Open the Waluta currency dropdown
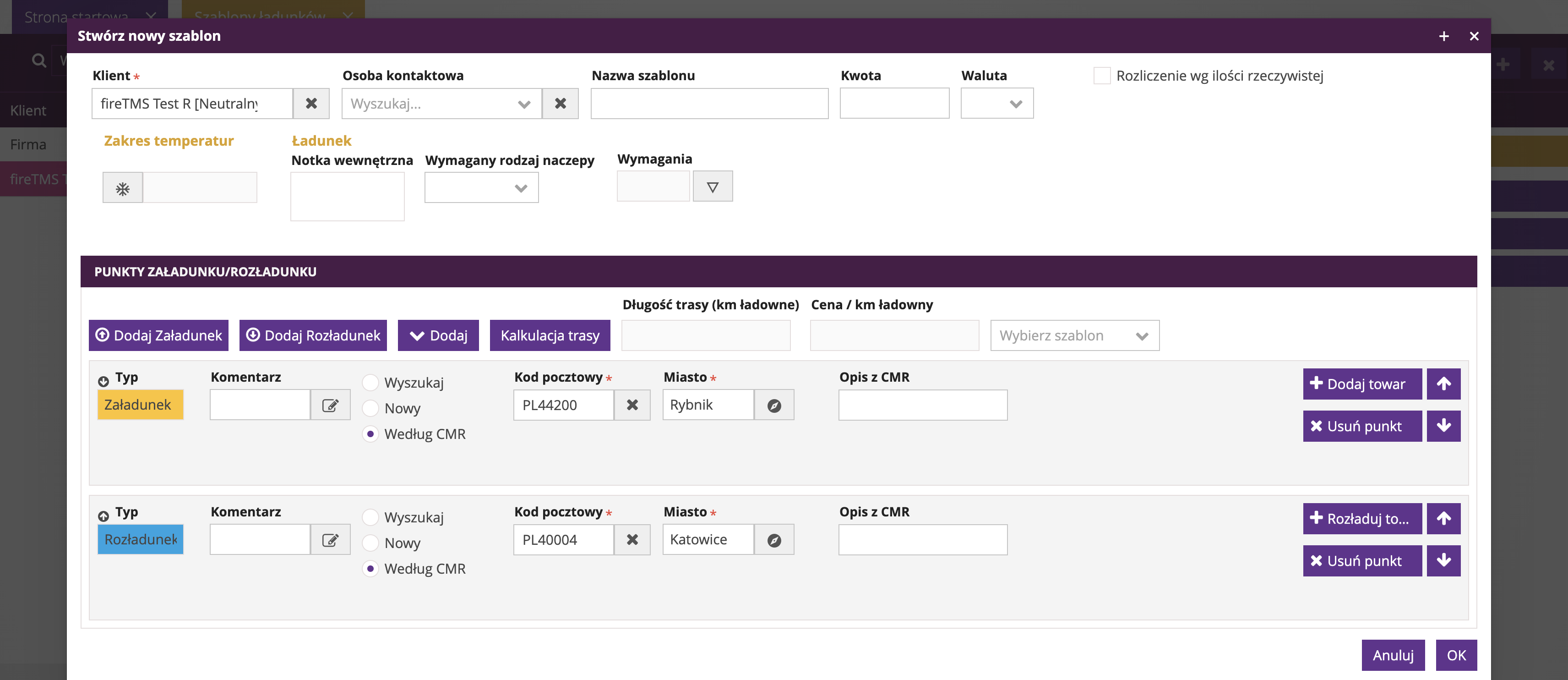The image size is (1568, 680). pyautogui.click(x=996, y=104)
